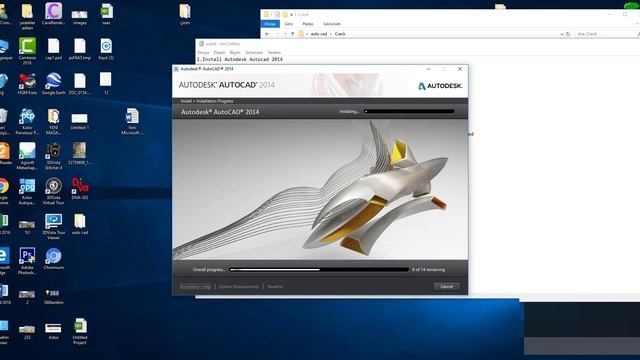The height and width of the screenshot is (360, 640).
Task: Select the Camtasia 2018 desktop icon
Action: tap(27, 51)
